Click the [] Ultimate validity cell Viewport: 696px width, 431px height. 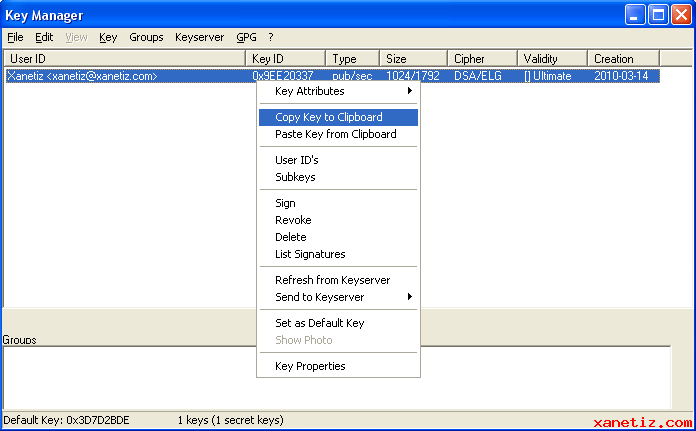click(x=547, y=76)
